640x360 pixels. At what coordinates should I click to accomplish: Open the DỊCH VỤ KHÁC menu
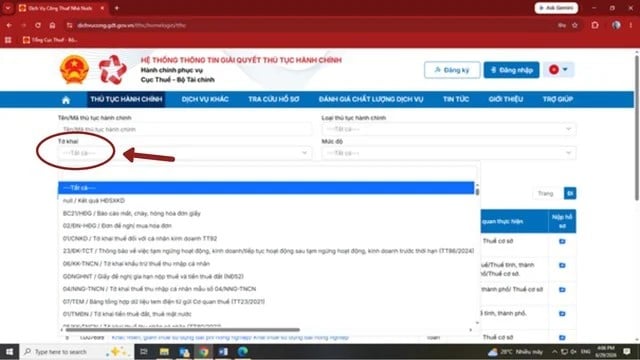coord(205,99)
